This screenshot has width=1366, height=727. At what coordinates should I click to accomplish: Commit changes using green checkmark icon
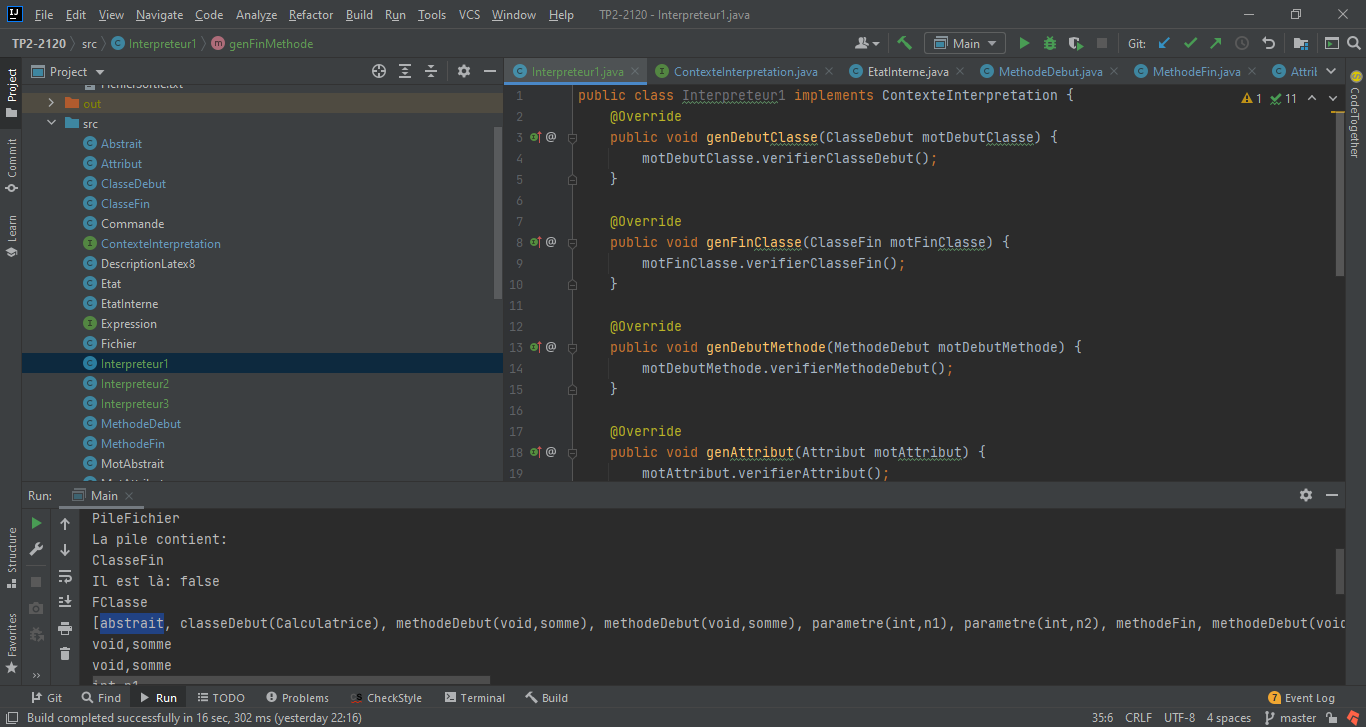[x=1190, y=43]
